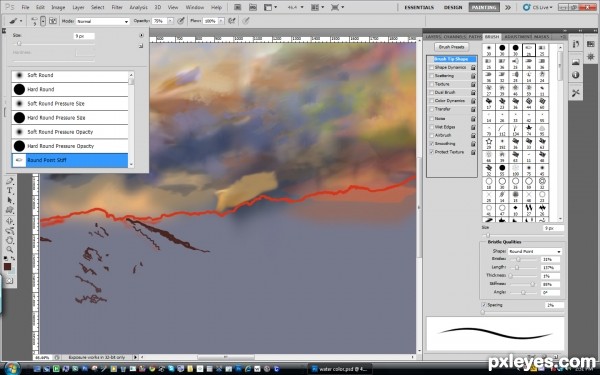Image resolution: width=600 pixels, height=375 pixels.
Task: Open the Tool Presets dock icon
Action: pos(576,93)
